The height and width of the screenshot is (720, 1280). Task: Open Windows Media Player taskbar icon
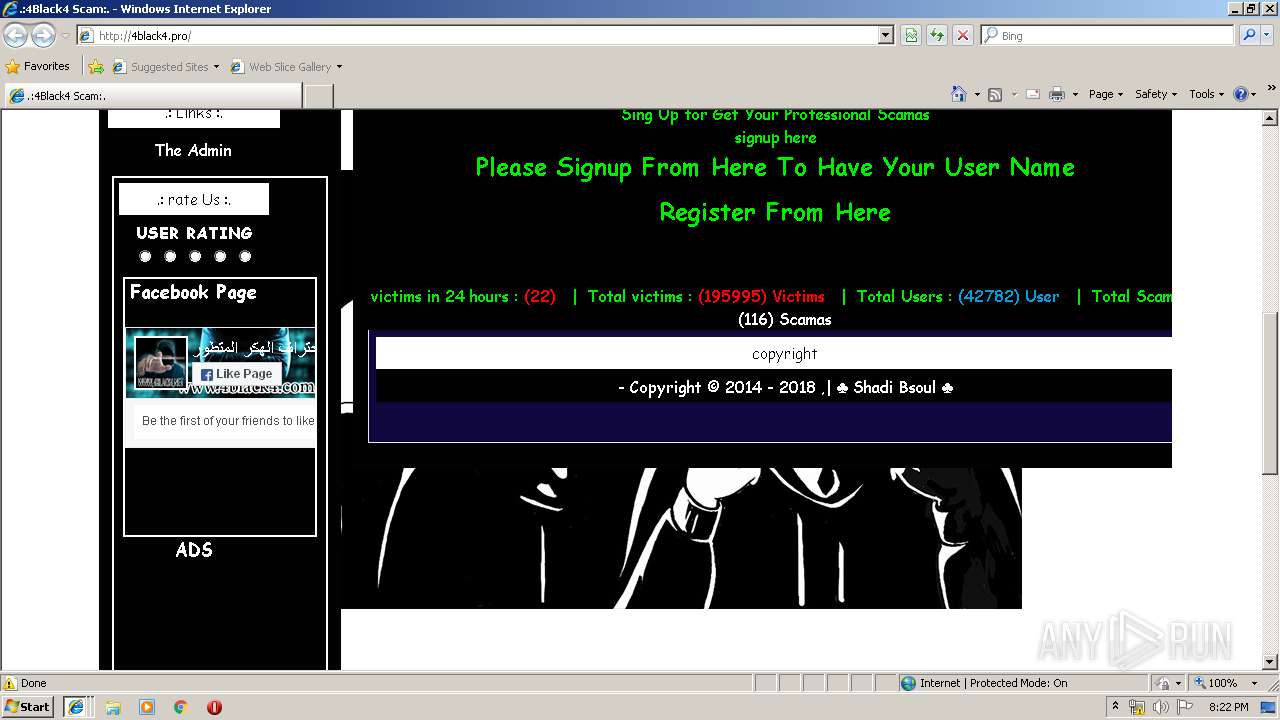[x=147, y=707]
